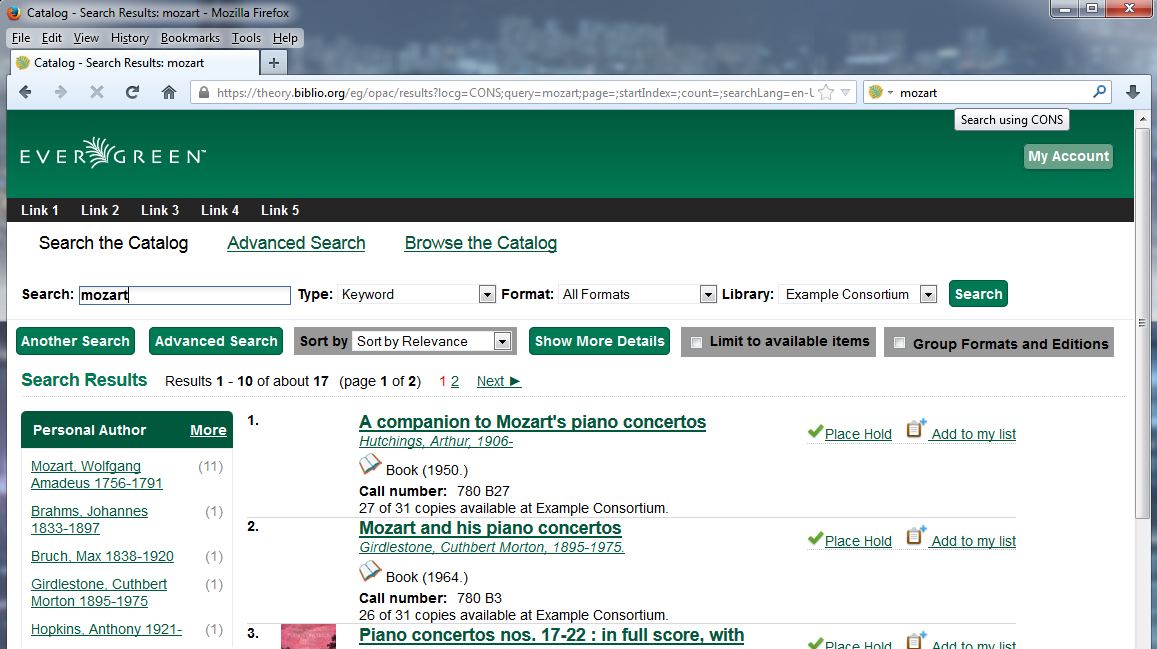Click the Evergreen logo
This screenshot has height=649, width=1157.
tap(111, 155)
